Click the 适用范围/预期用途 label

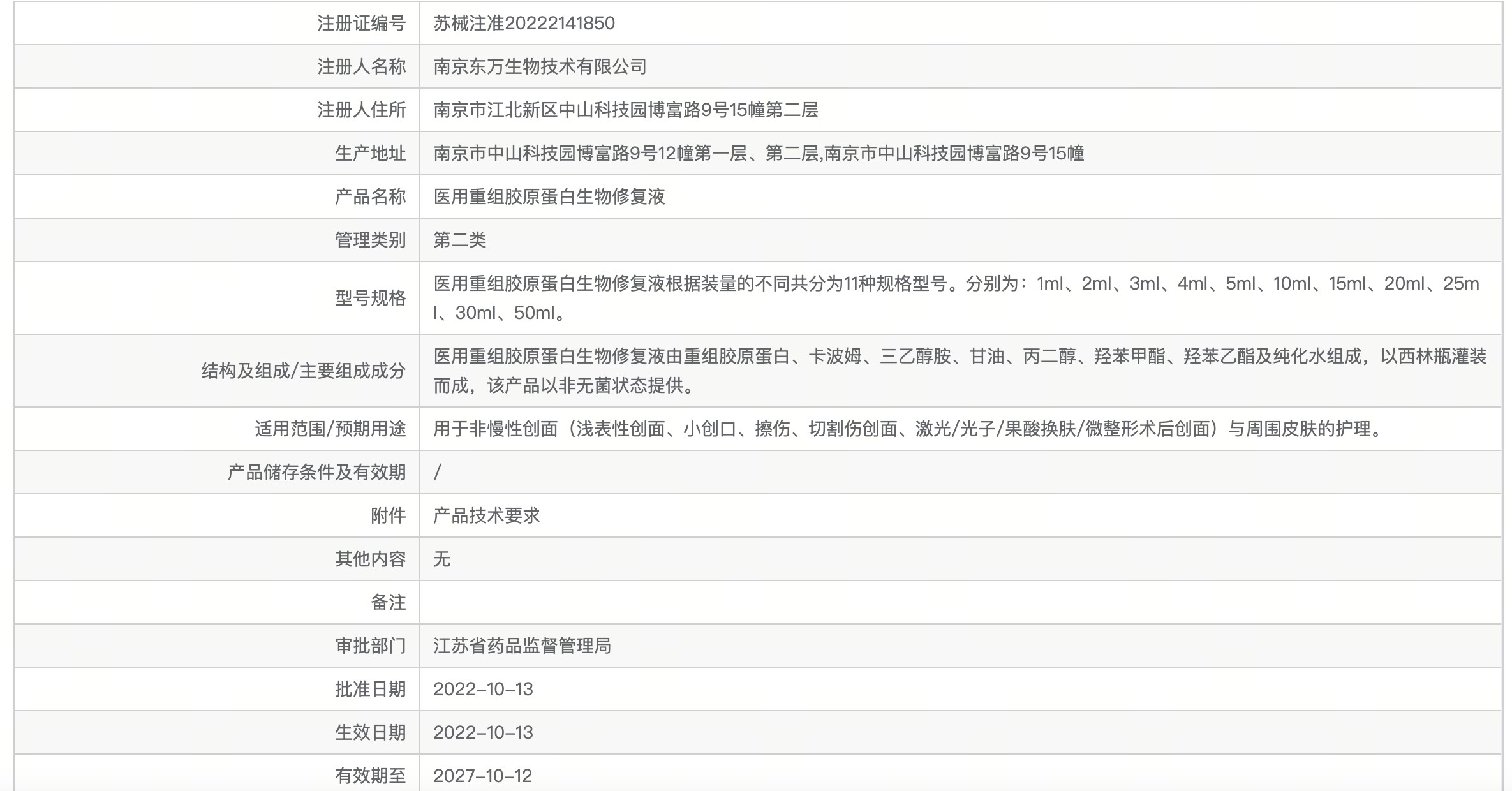tap(330, 429)
